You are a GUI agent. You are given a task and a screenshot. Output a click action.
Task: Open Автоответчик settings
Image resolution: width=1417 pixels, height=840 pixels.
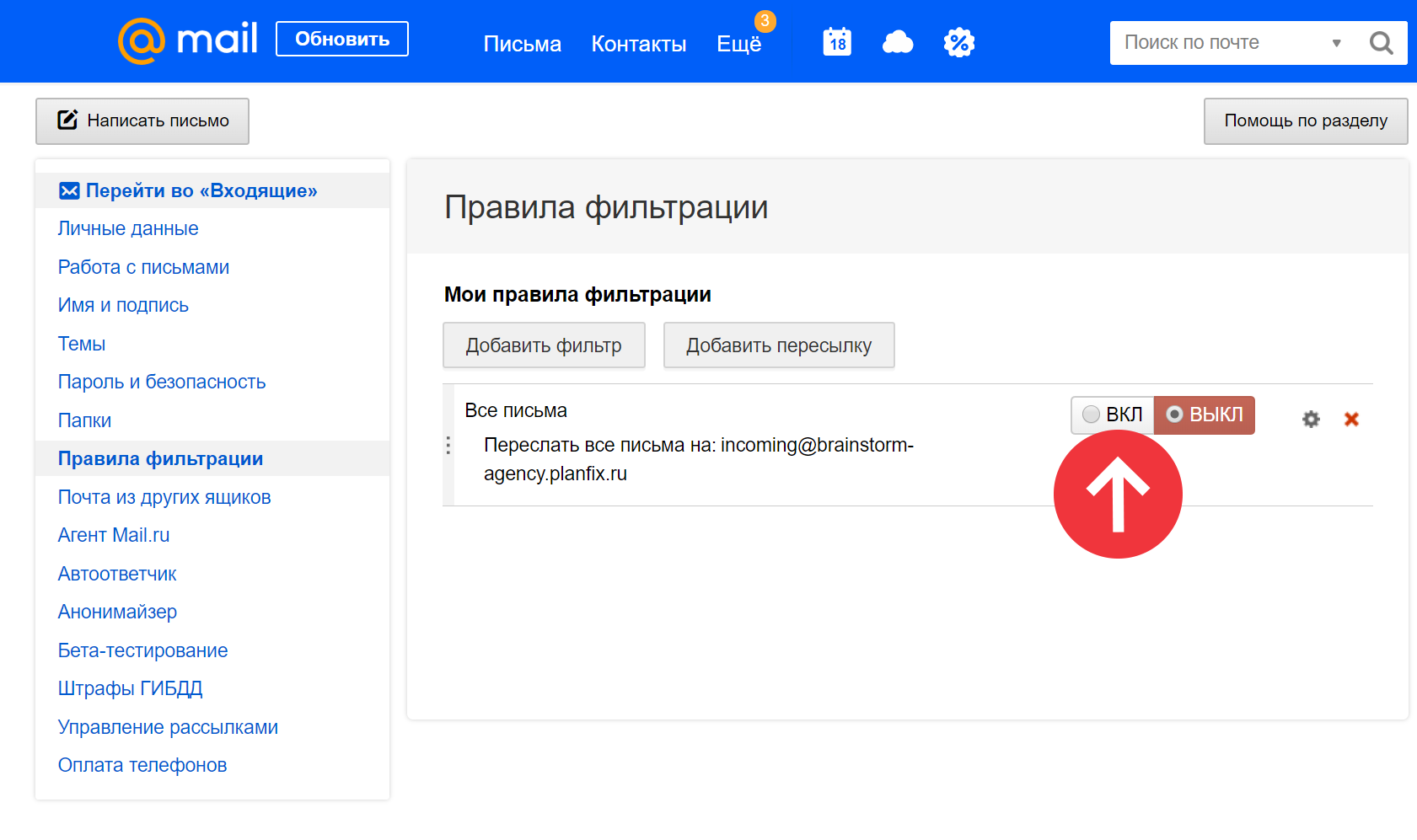(x=117, y=574)
